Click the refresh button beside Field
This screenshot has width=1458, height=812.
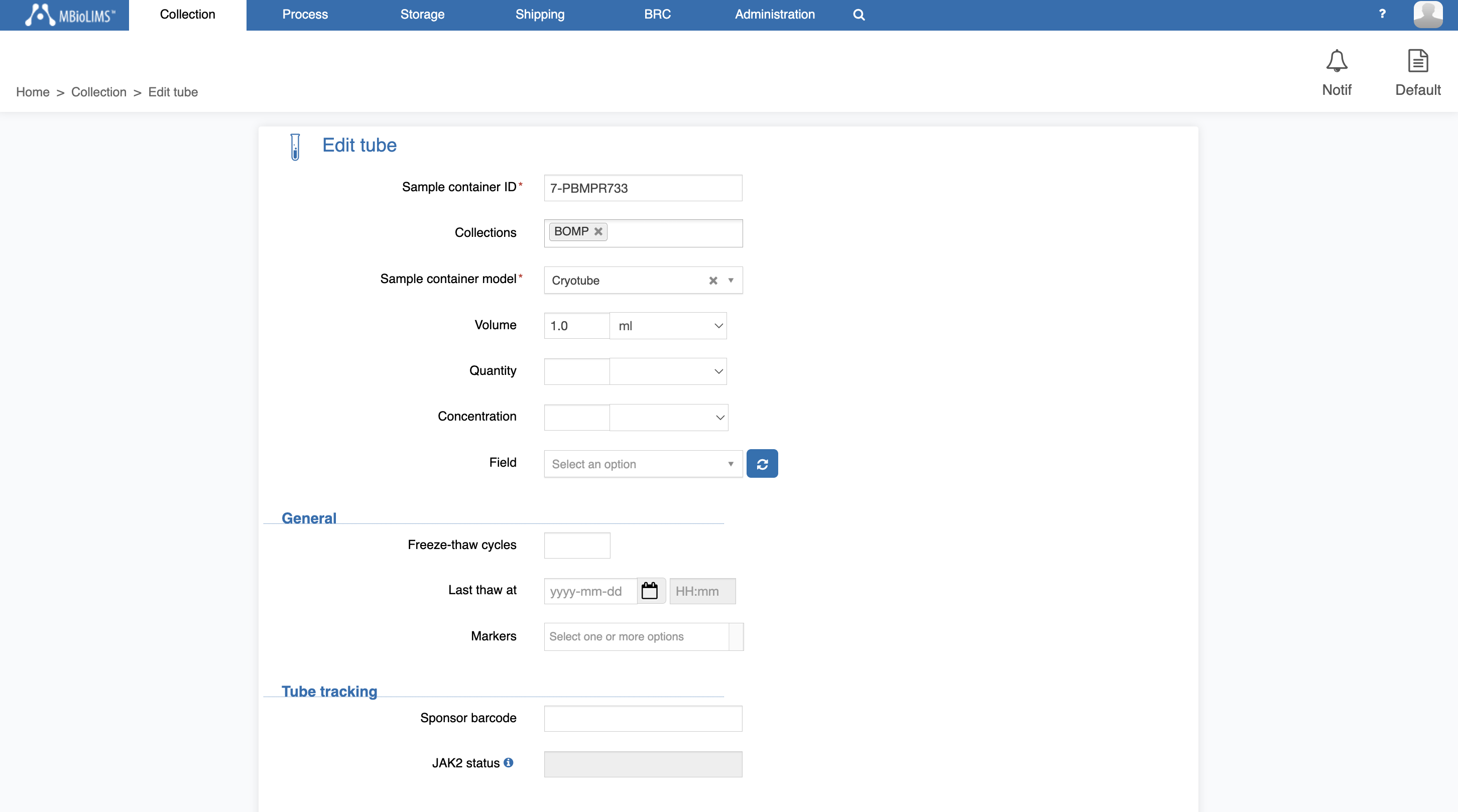[x=762, y=464]
